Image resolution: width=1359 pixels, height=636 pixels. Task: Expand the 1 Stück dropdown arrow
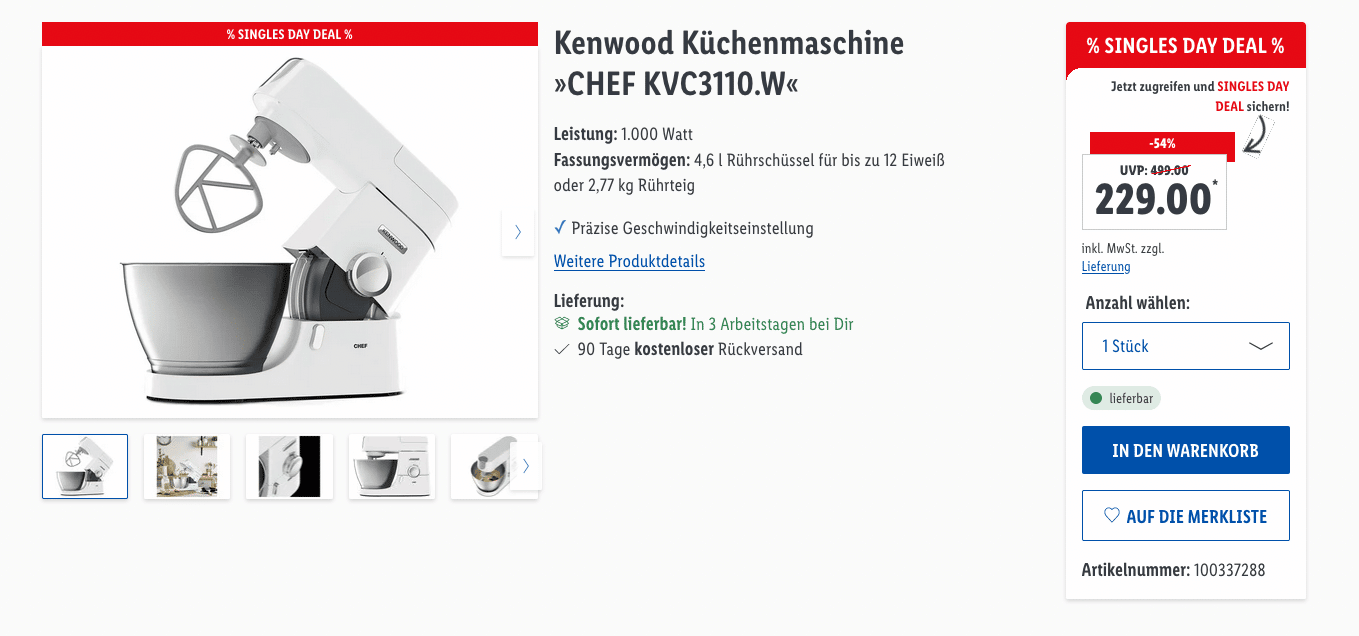pyautogui.click(x=1261, y=346)
